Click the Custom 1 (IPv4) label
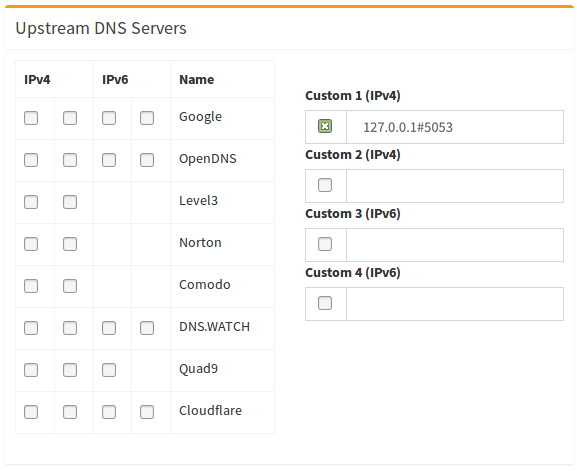The image size is (577, 471). [x=353, y=96]
